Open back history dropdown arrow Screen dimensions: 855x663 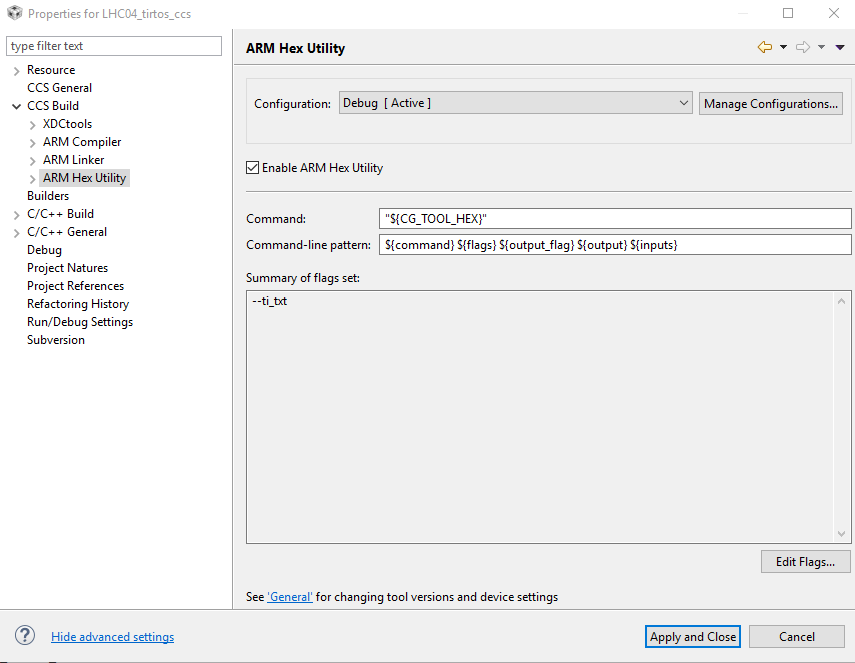tap(783, 47)
